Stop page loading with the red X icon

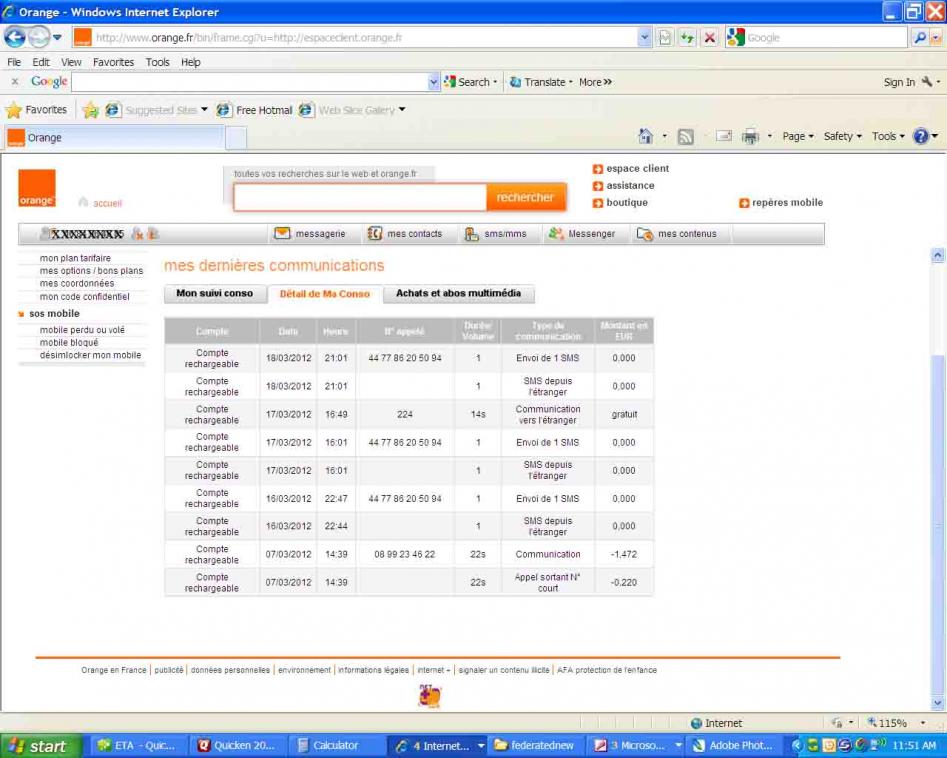708,37
